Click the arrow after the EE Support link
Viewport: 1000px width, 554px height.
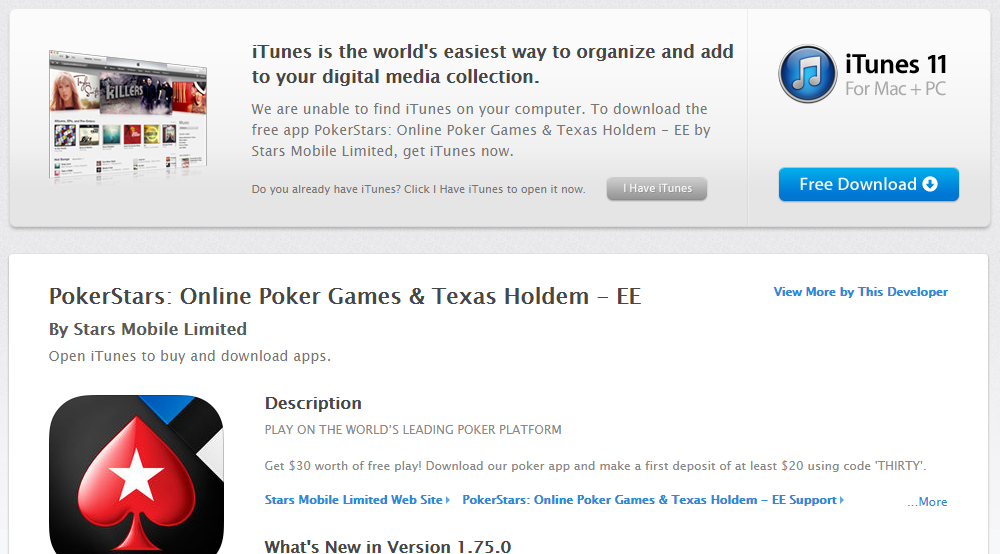click(842, 500)
